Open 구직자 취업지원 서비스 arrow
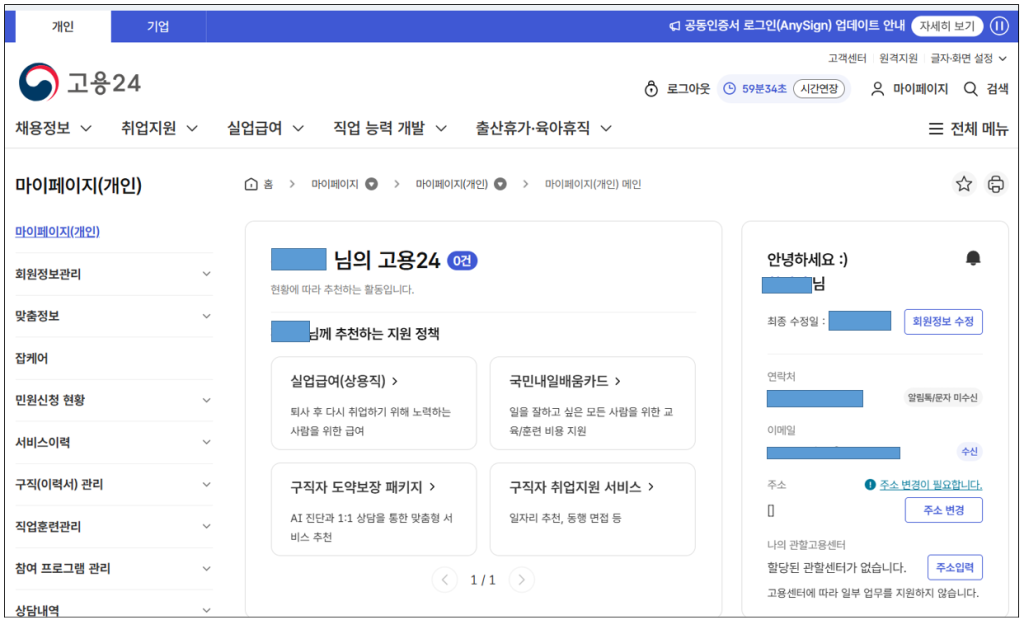 pyautogui.click(x=650, y=487)
